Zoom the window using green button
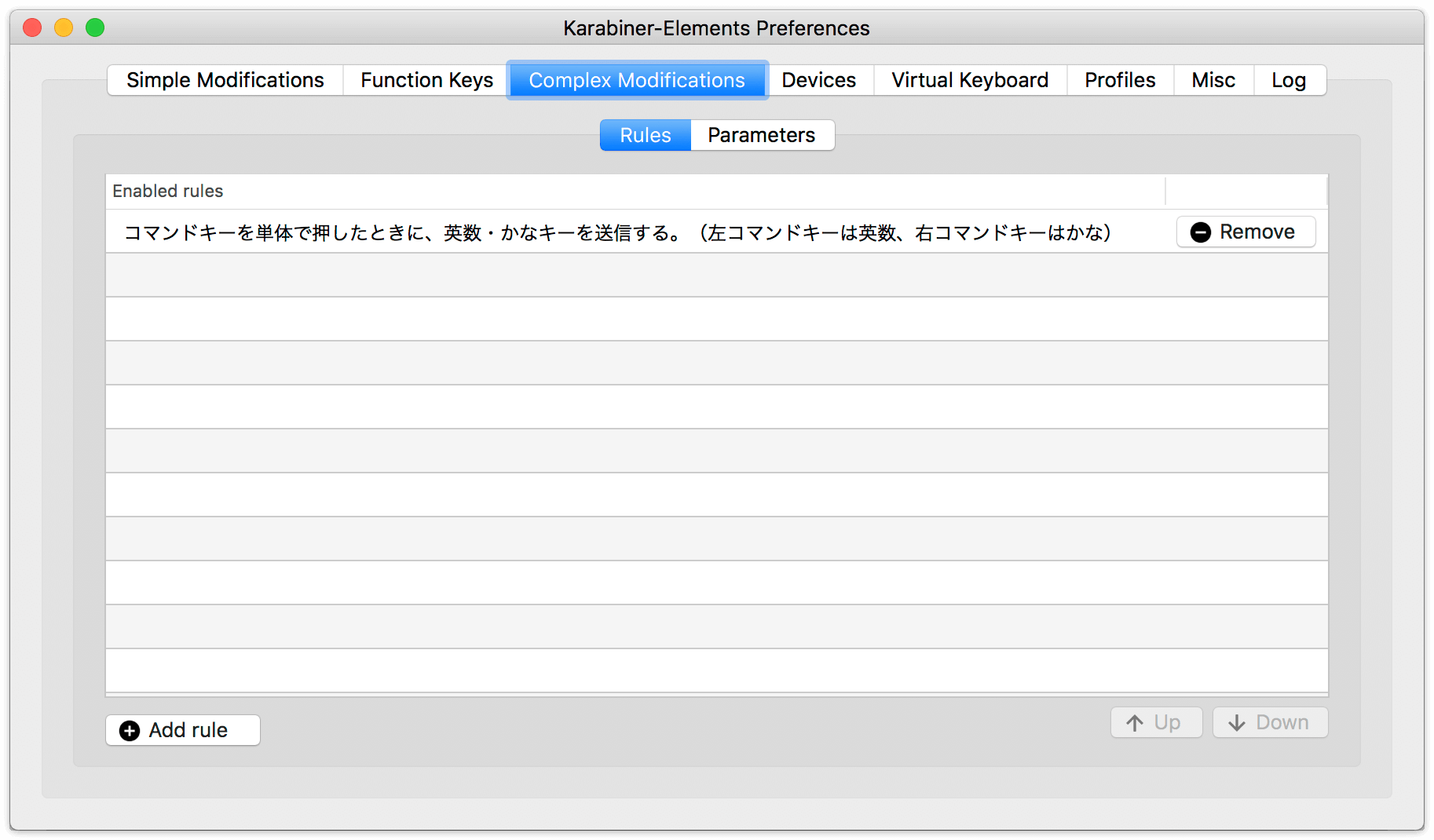 coord(95,27)
